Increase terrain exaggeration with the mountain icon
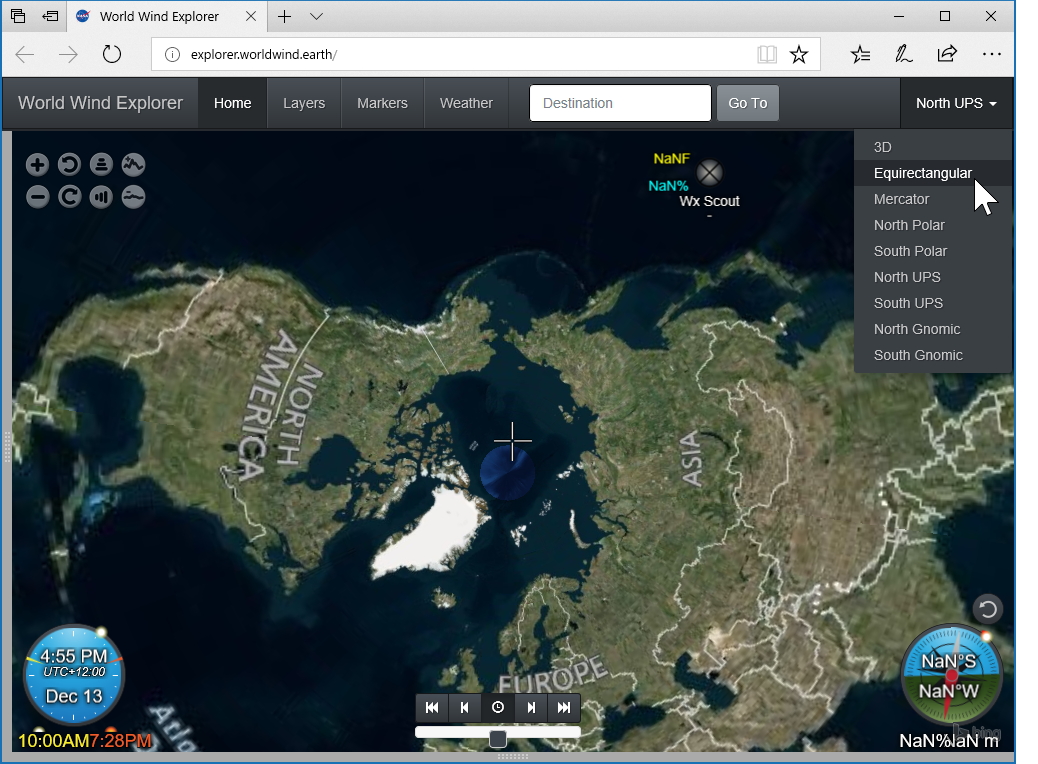Viewport: 1038px width, 764px height. point(133,165)
